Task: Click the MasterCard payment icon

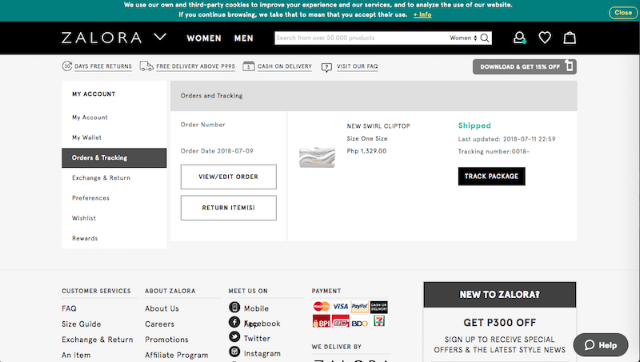Action: tap(321, 306)
